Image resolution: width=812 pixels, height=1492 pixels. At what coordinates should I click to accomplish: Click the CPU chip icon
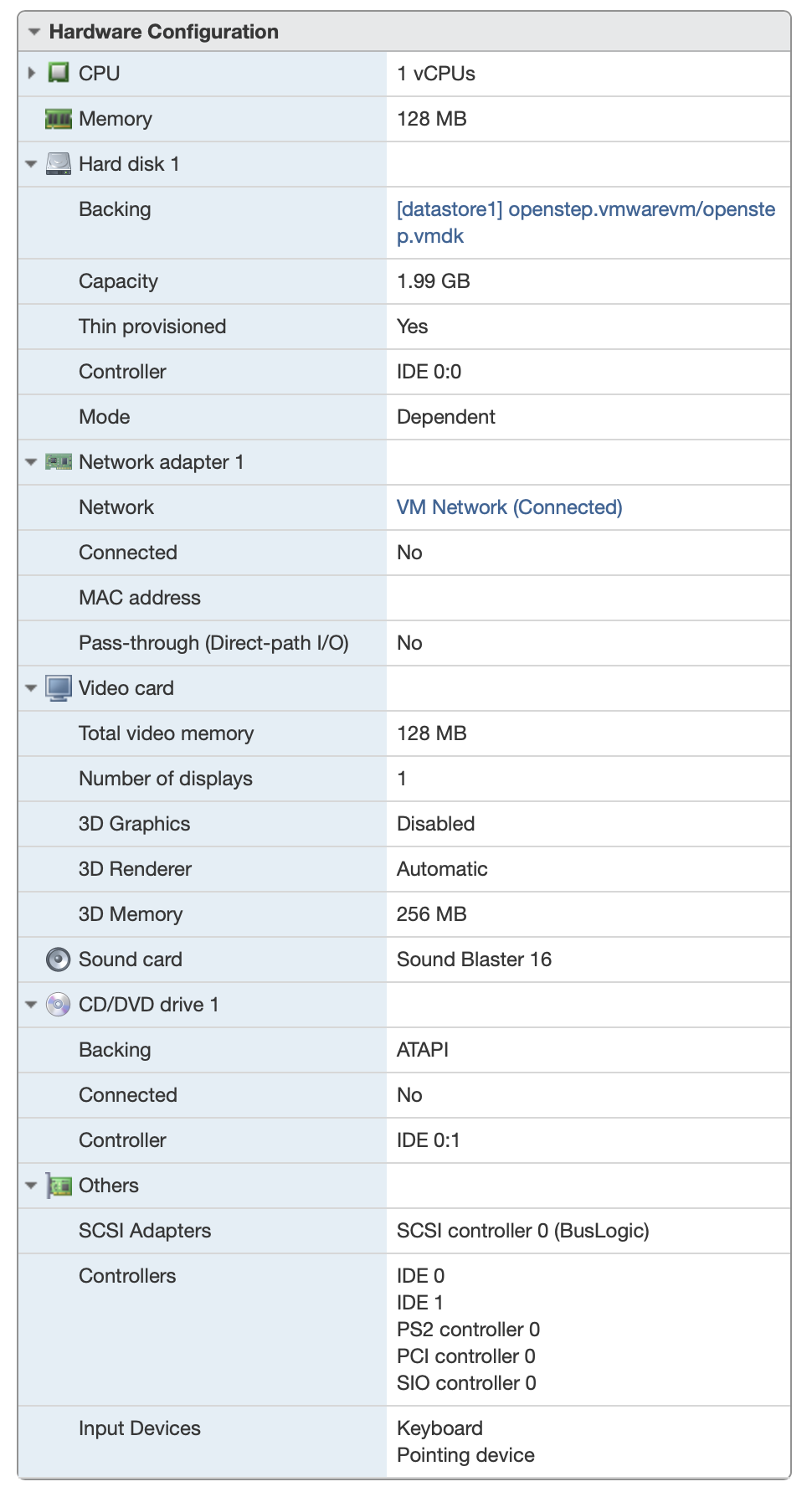click(x=58, y=74)
